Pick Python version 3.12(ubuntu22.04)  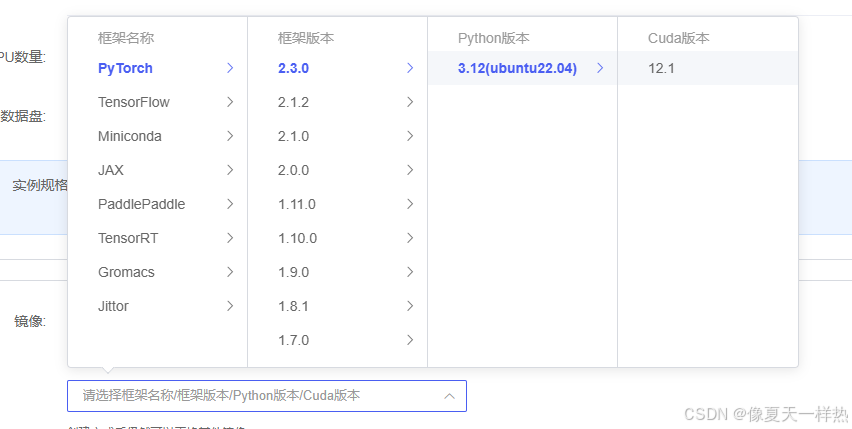pyautogui.click(x=522, y=68)
